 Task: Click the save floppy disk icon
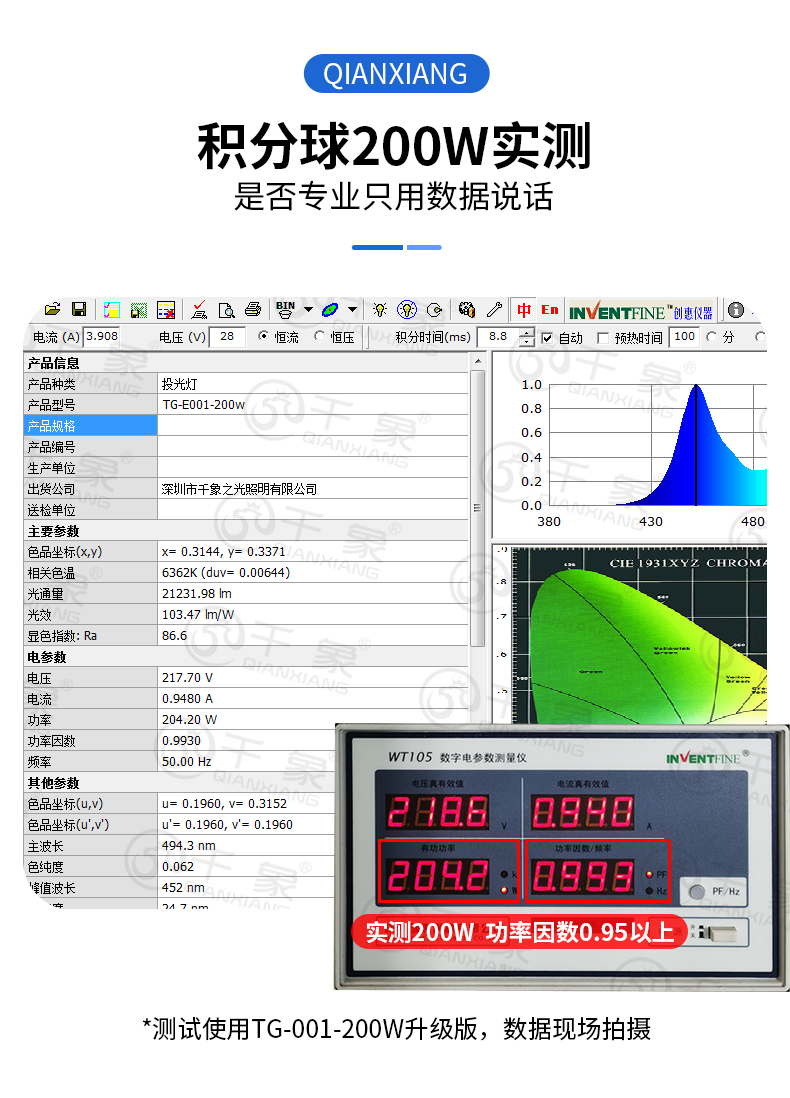click(x=78, y=310)
